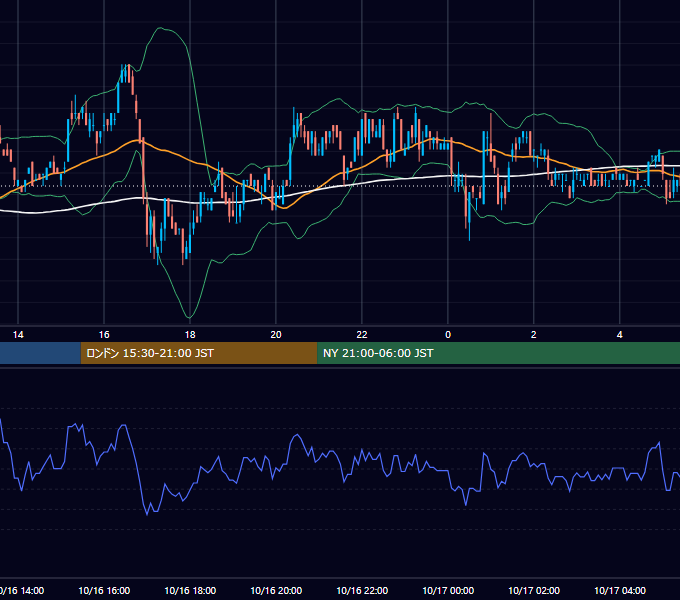This screenshot has height=600, width=680.
Task: Click the 18 hour label on the price chart axis
Action: pos(190,335)
